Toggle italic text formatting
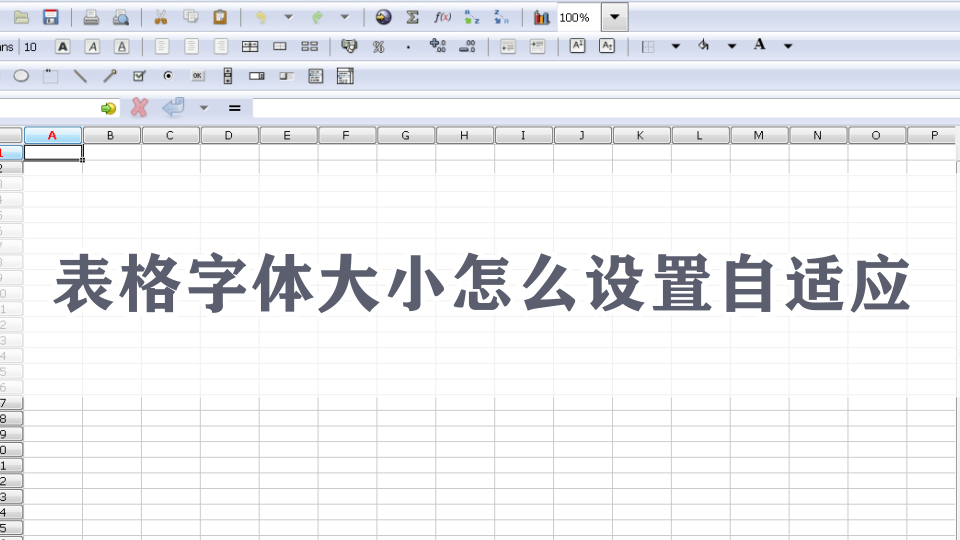 (92, 46)
